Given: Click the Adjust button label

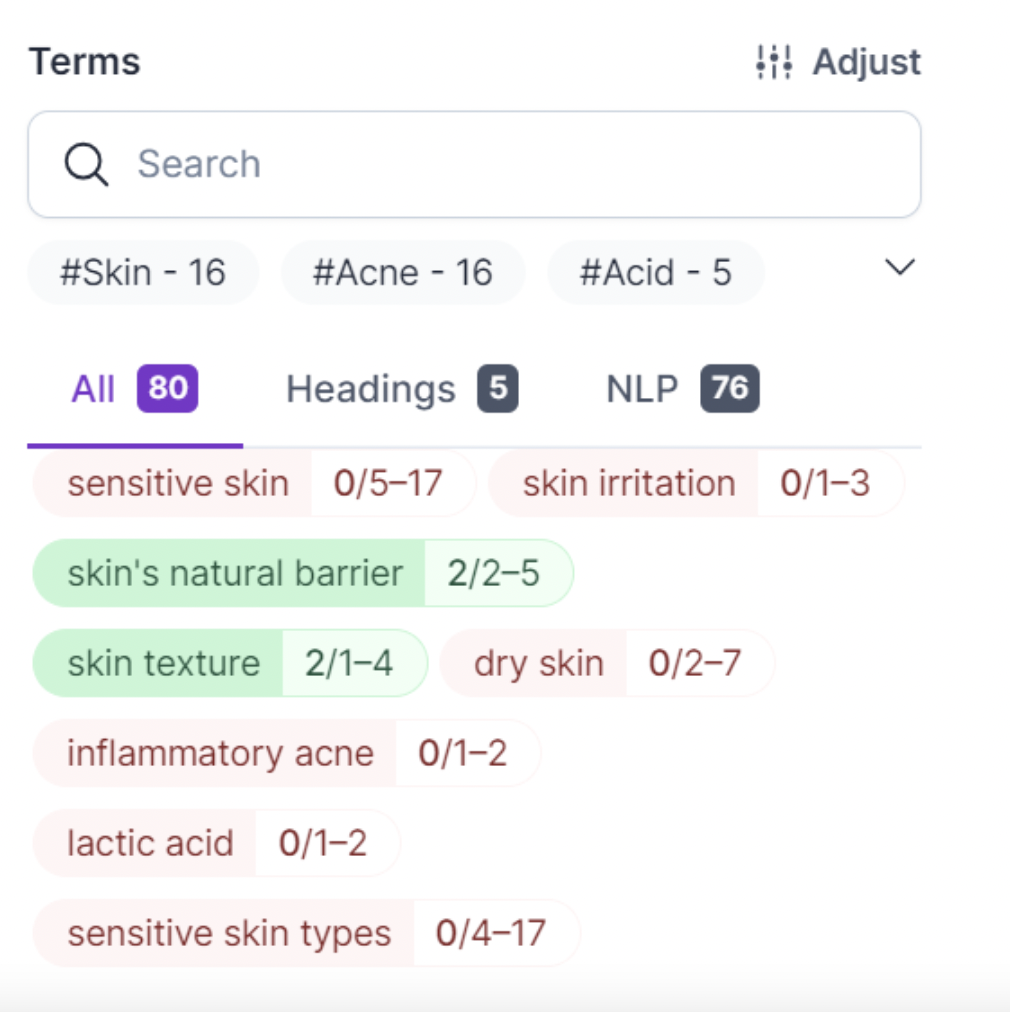Looking at the screenshot, I should [866, 62].
